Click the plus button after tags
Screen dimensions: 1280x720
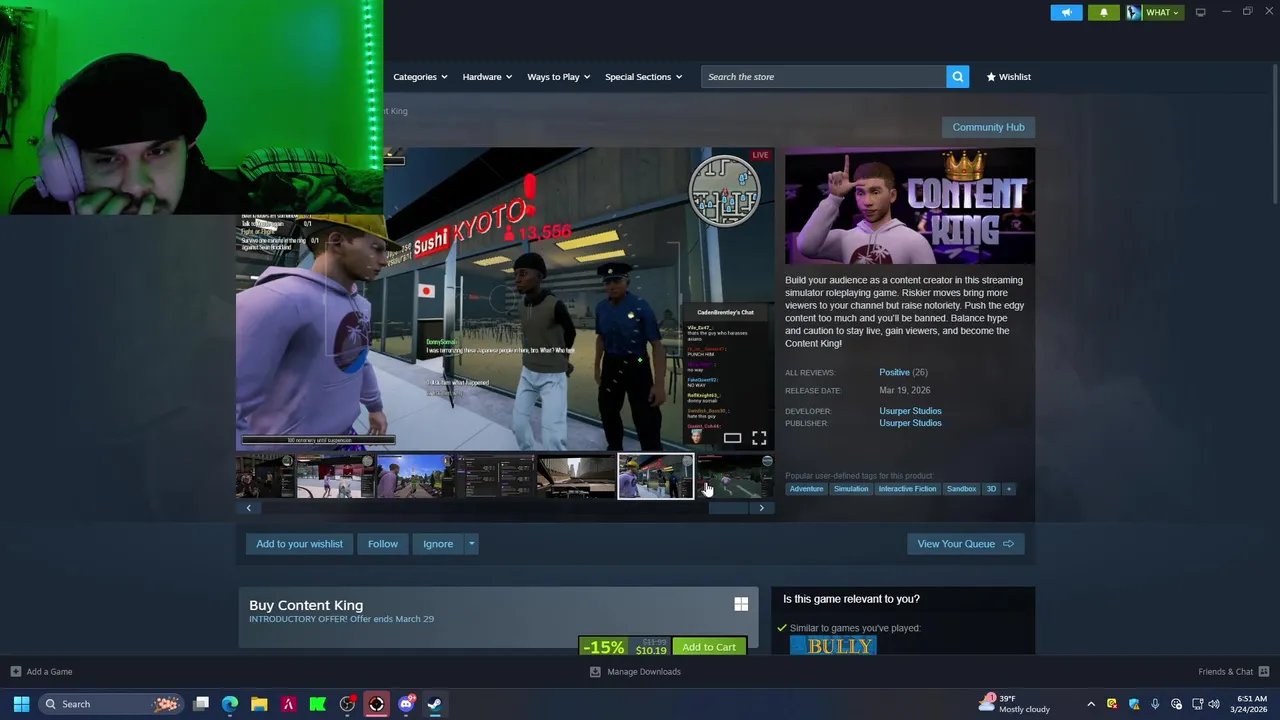[x=1009, y=489]
